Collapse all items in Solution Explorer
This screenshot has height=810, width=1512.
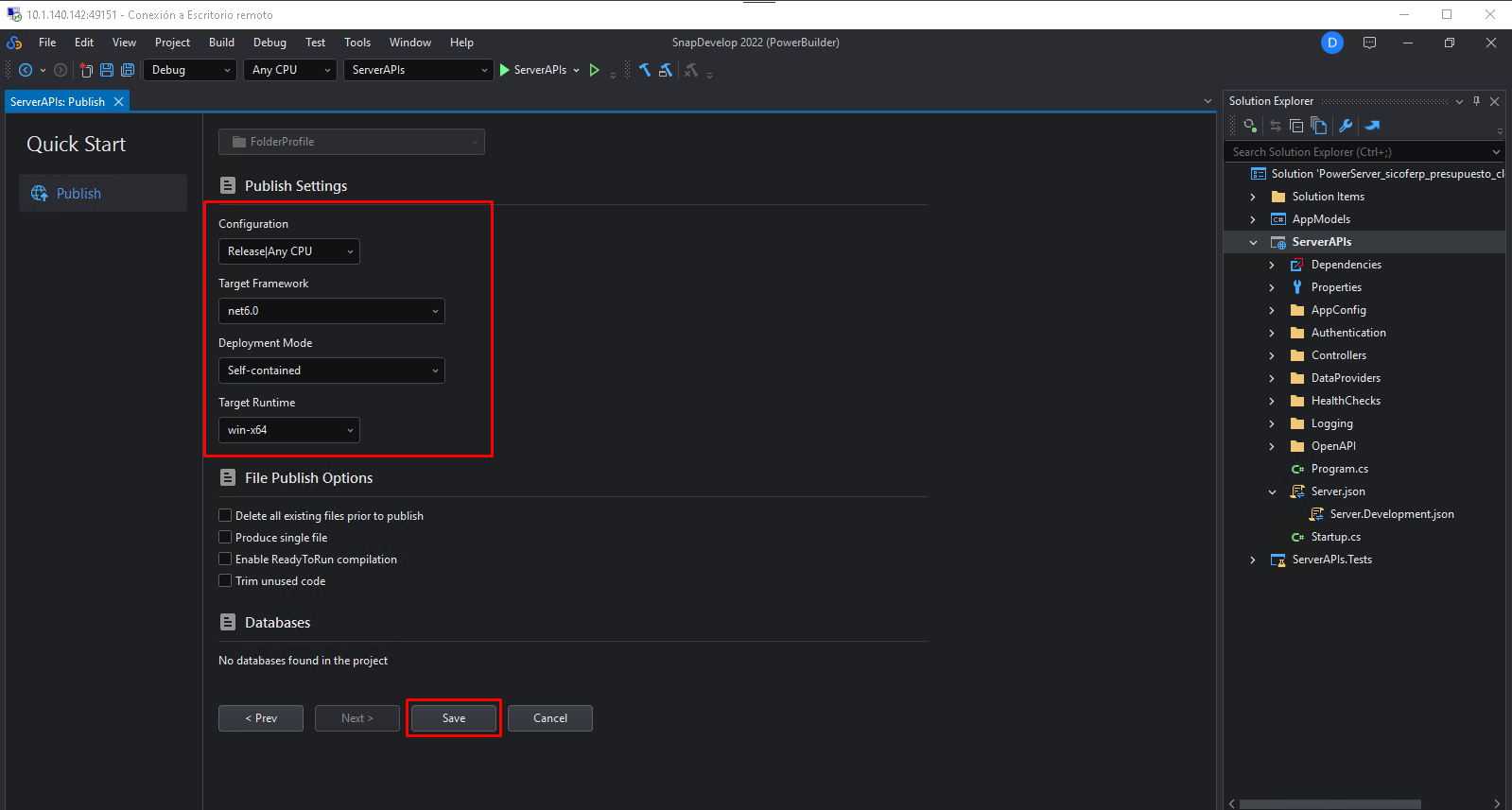point(1296,126)
